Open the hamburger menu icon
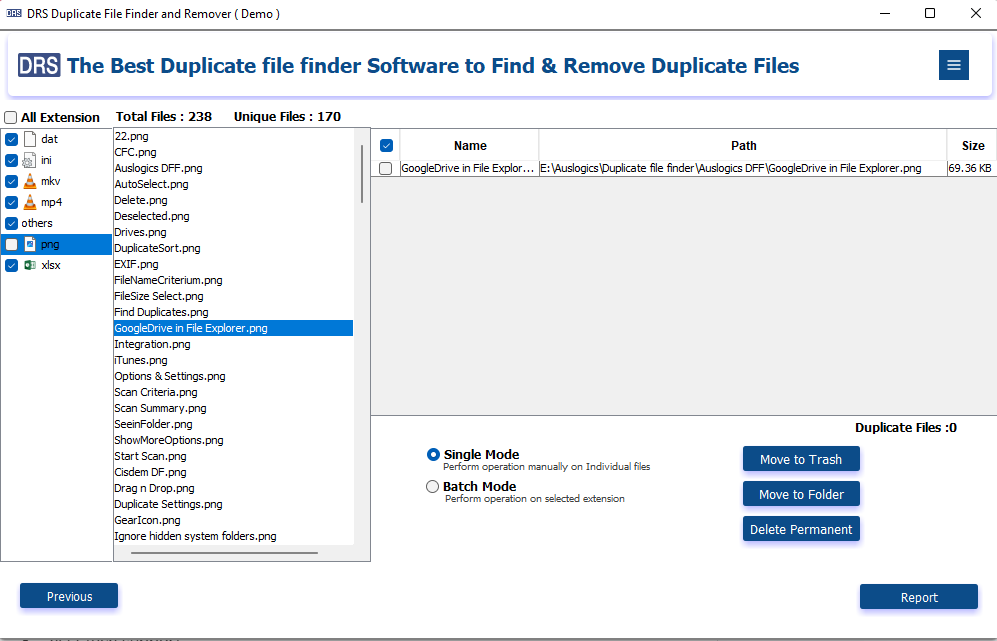997x641 pixels. click(x=953, y=65)
